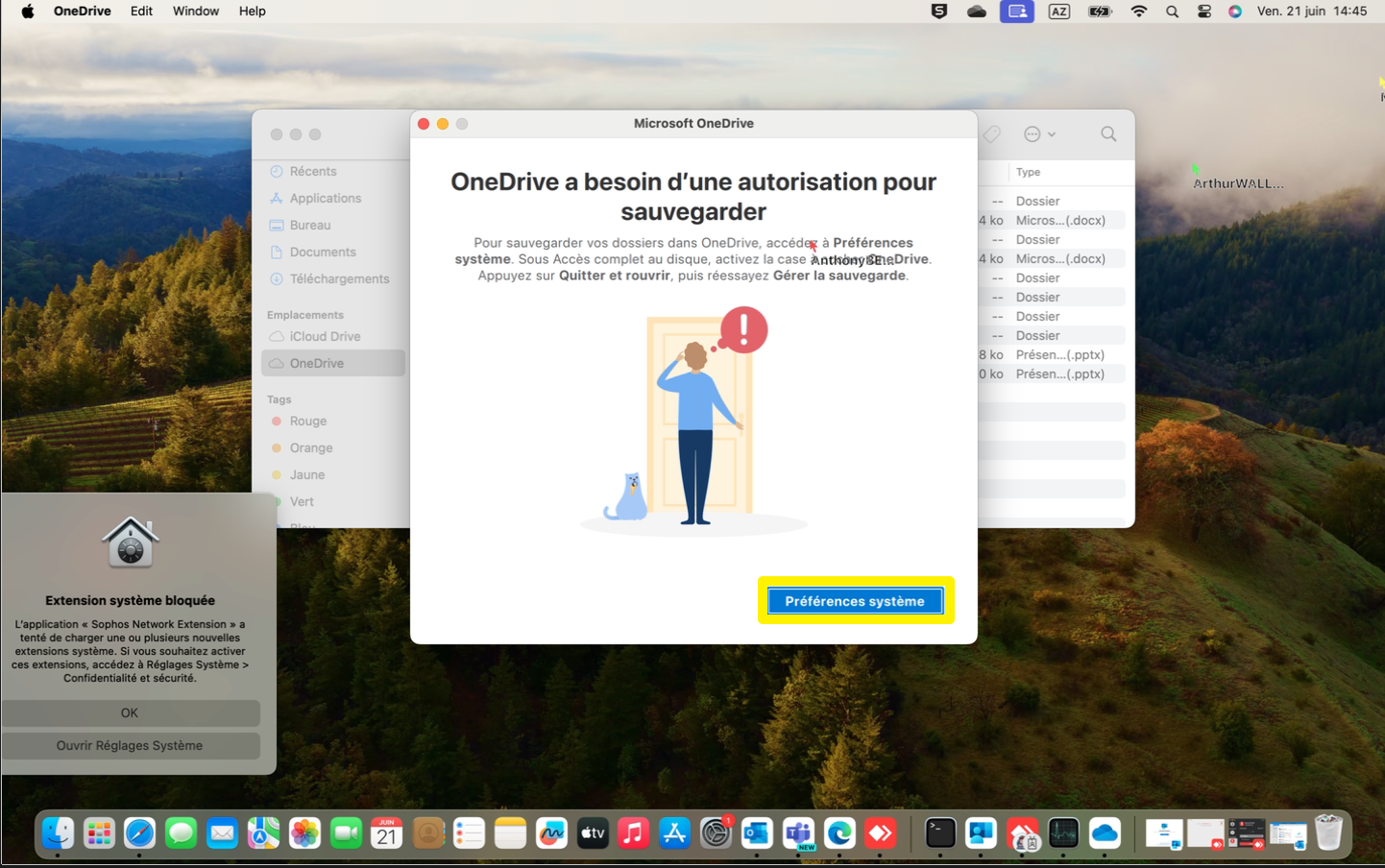The image size is (1385, 868).
Task: Open the Contacts app in the Dock
Action: pyautogui.click(x=428, y=833)
